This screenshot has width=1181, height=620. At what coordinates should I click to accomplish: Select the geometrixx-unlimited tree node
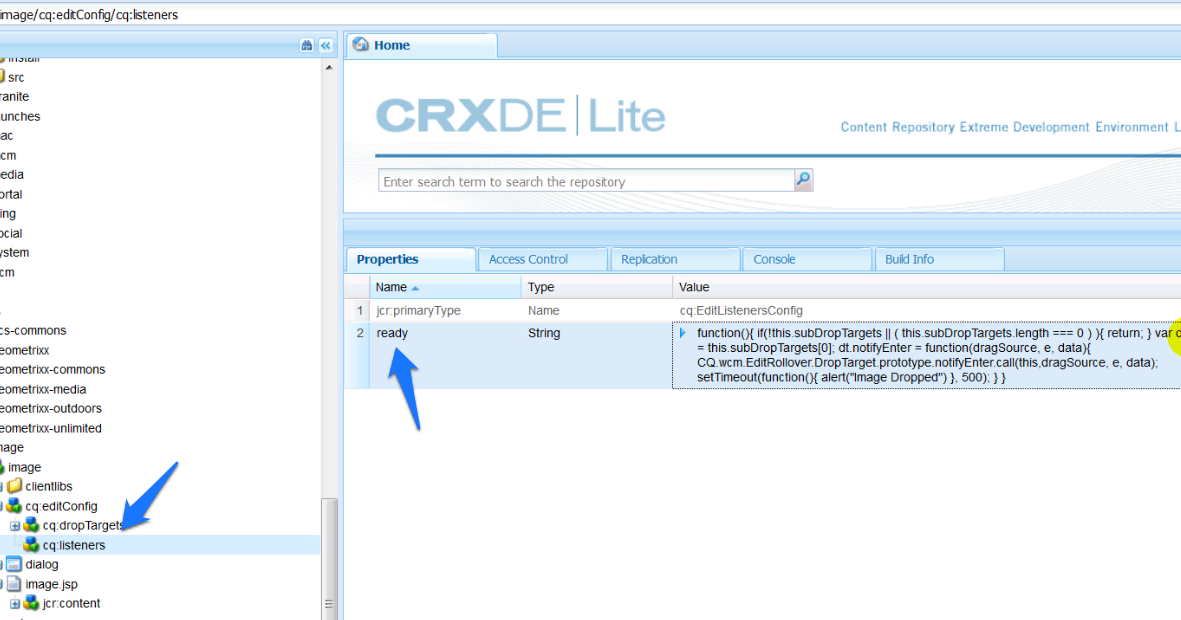[x=50, y=428]
